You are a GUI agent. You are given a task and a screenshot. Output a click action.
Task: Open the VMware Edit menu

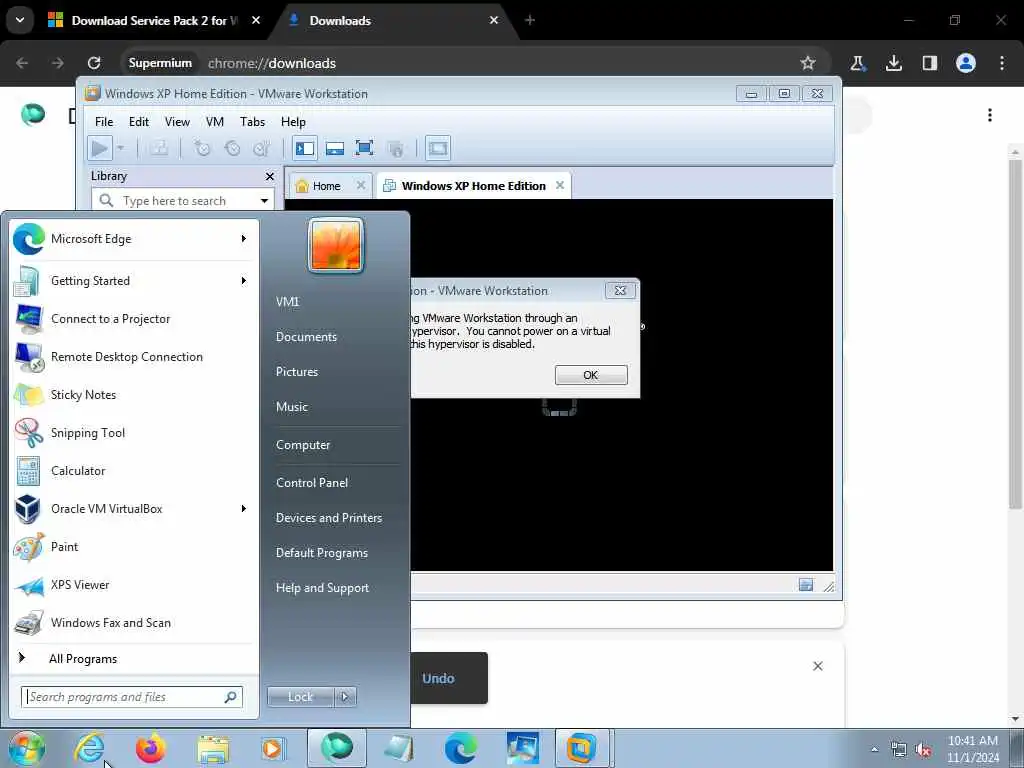(x=138, y=121)
